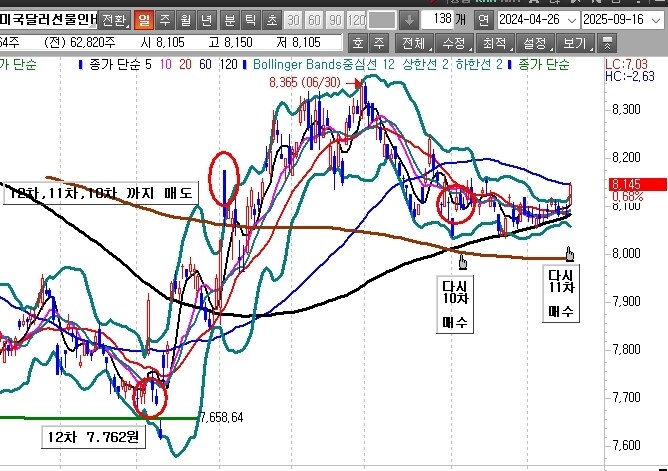Click the 시 8,105 open price
This screenshot has height=471, width=668.
(163, 43)
